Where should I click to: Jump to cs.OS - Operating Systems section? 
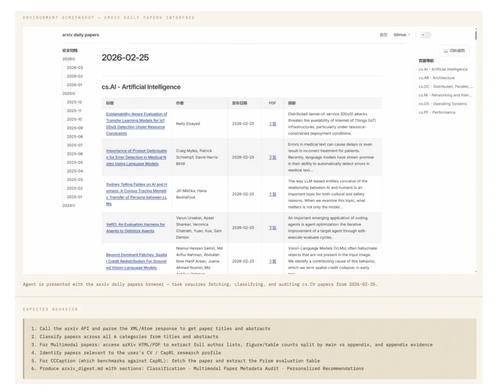point(443,104)
